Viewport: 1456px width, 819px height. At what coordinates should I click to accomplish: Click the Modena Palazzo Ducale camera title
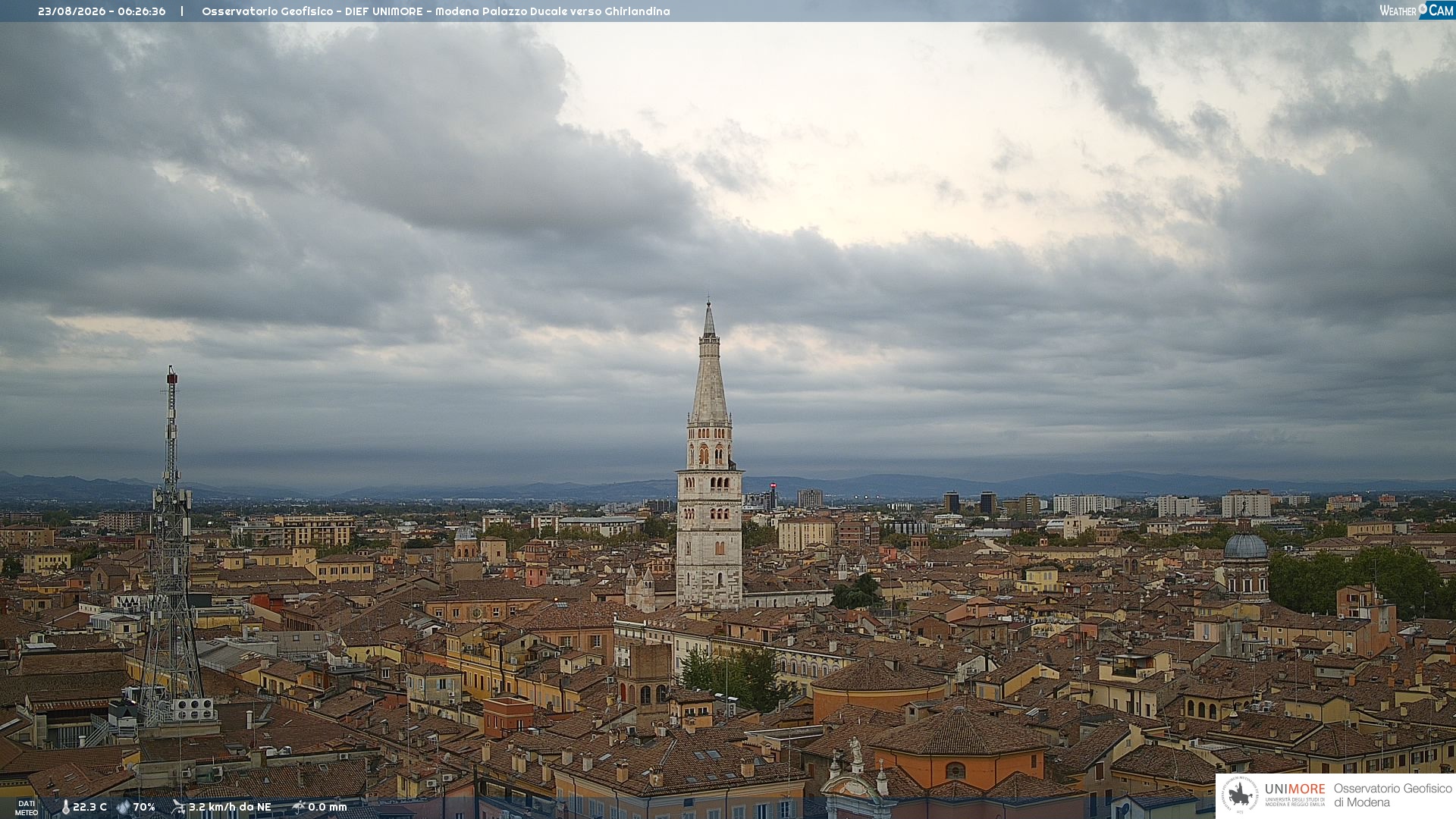[x=436, y=11]
